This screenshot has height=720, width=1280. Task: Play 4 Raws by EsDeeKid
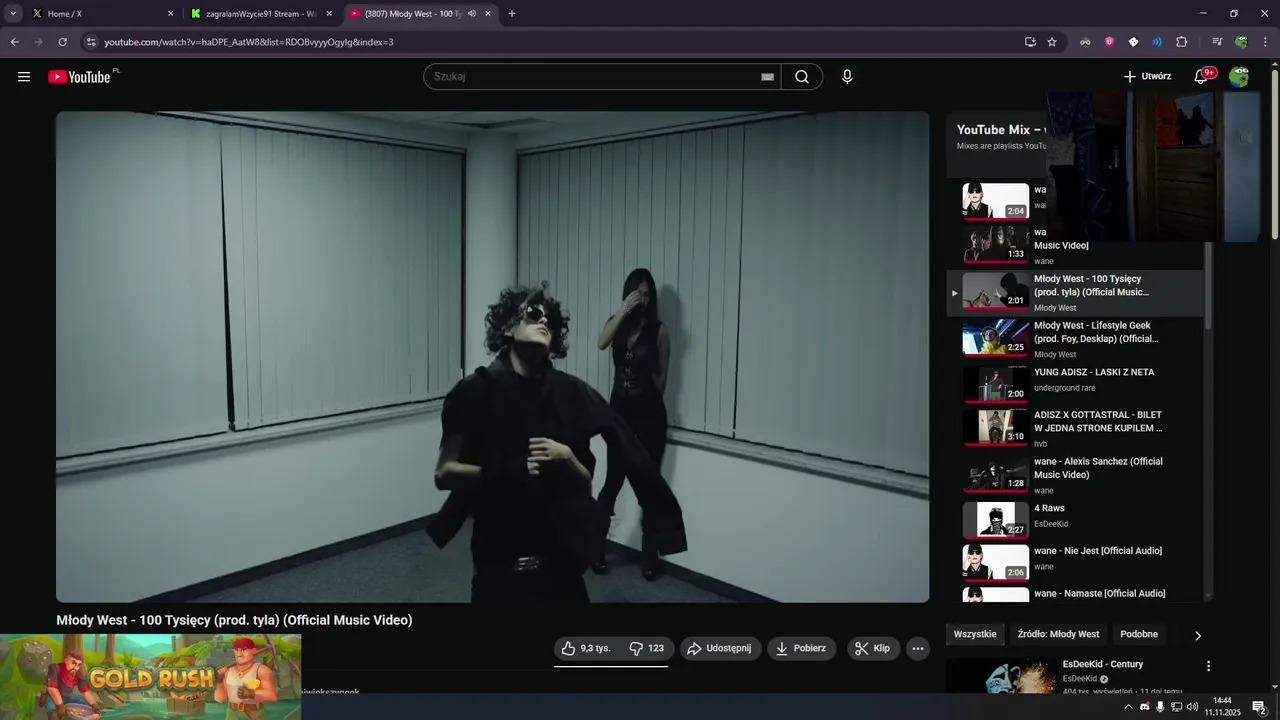[1076, 521]
